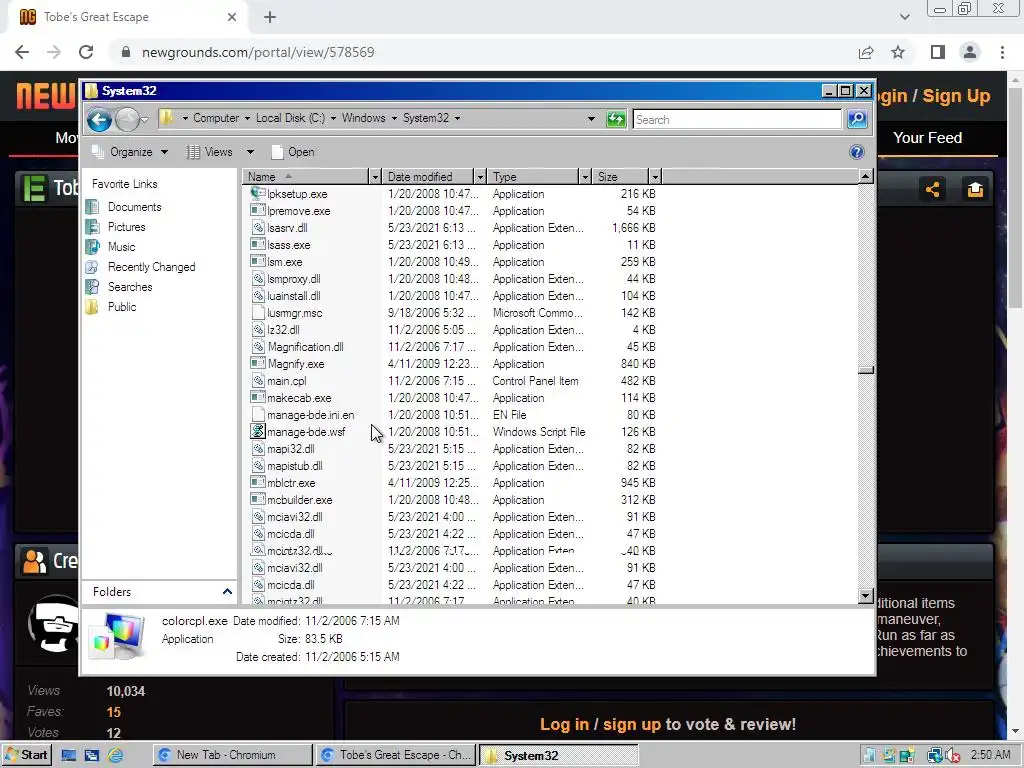Open the address bar history dropdown

point(591,119)
